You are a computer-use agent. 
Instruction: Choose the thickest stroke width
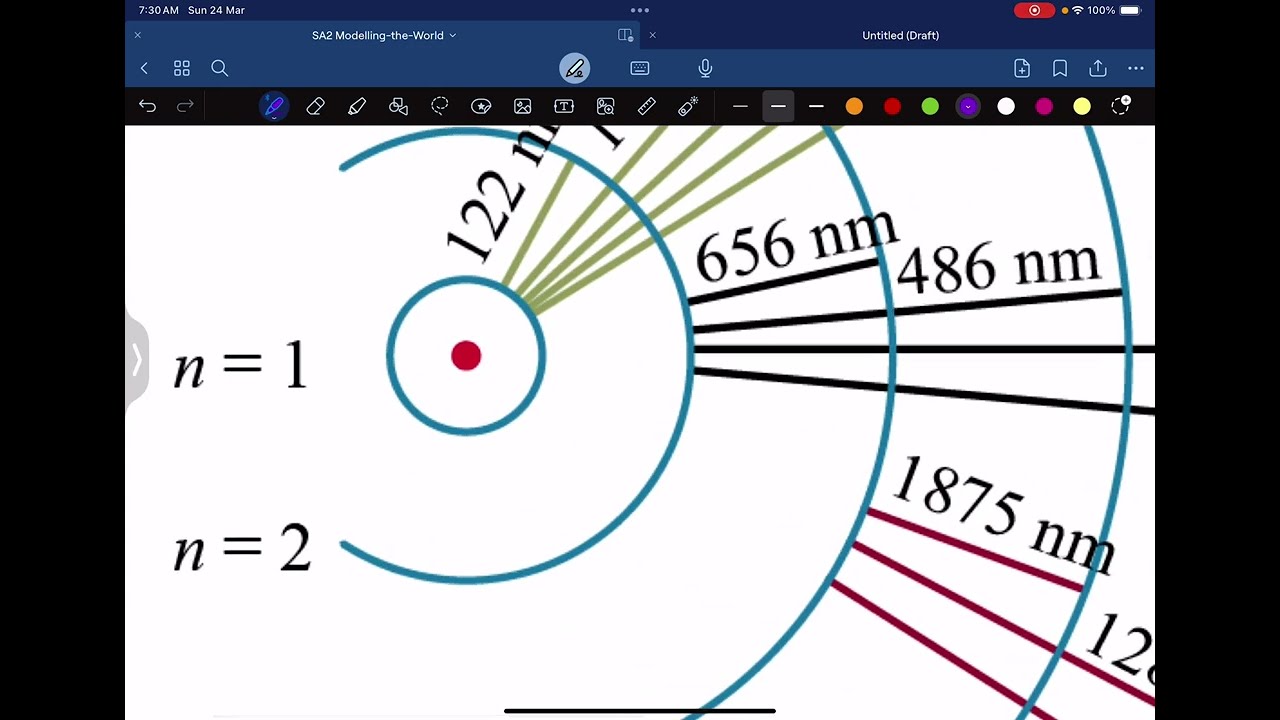(816, 106)
